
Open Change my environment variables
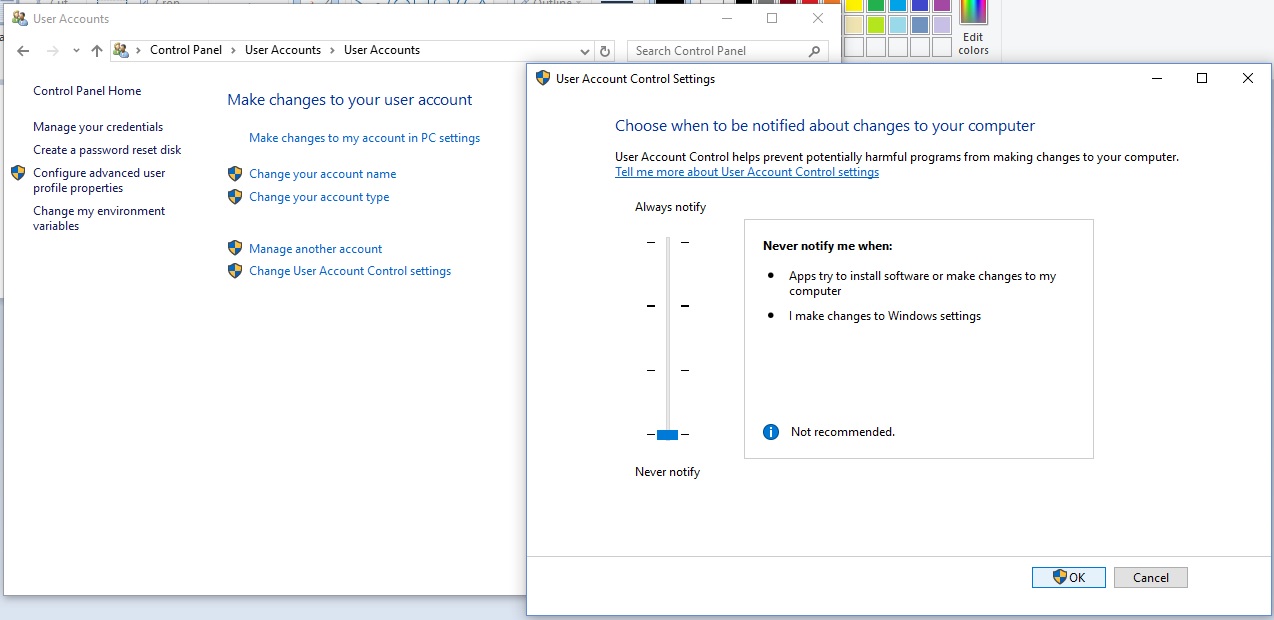click(x=99, y=218)
